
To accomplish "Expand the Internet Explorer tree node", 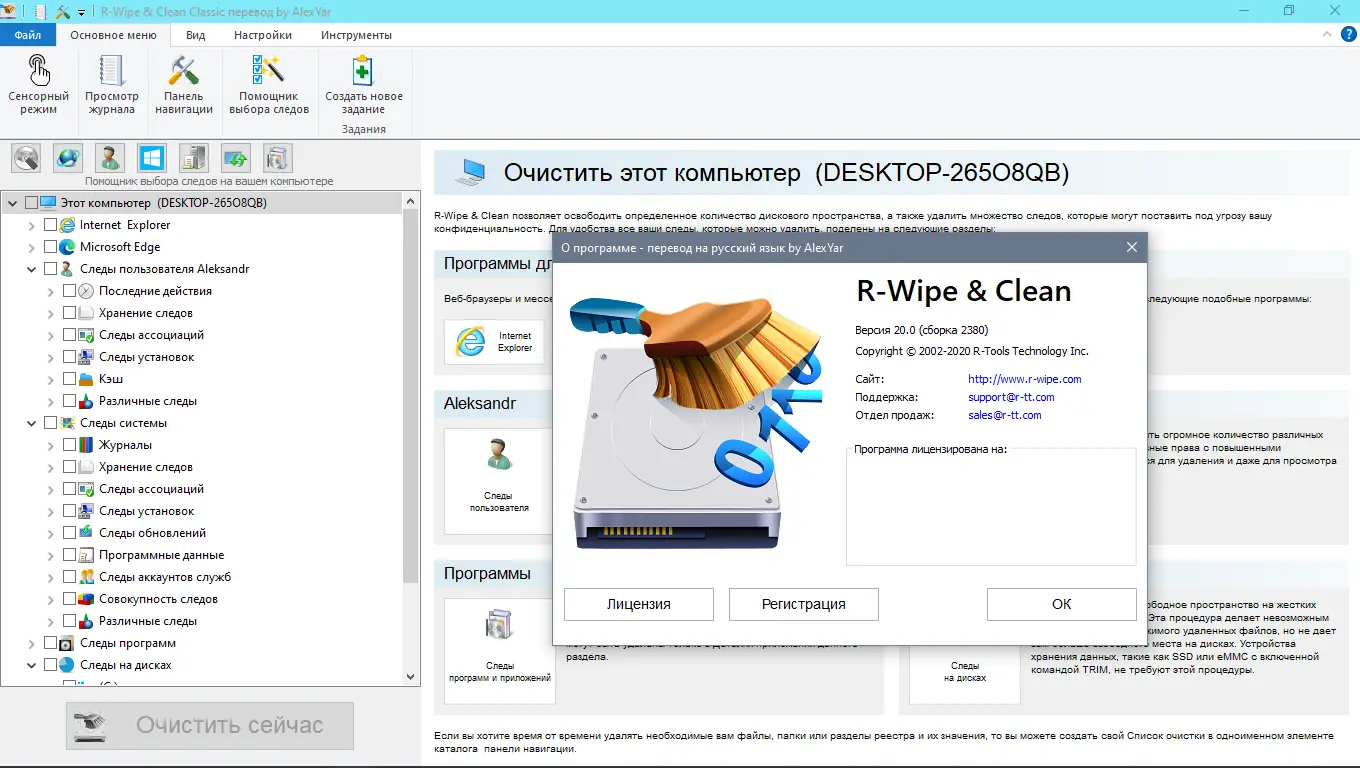I will tap(32, 225).
